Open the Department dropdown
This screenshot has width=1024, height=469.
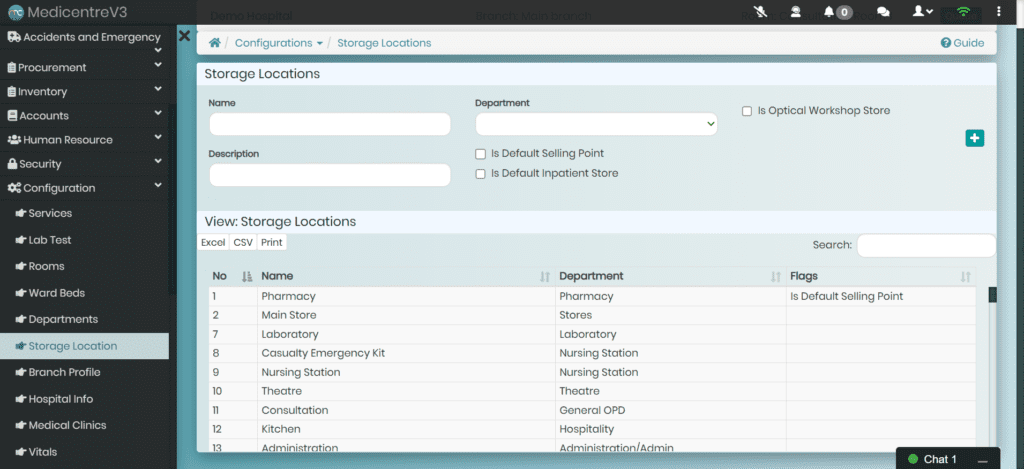tap(596, 124)
